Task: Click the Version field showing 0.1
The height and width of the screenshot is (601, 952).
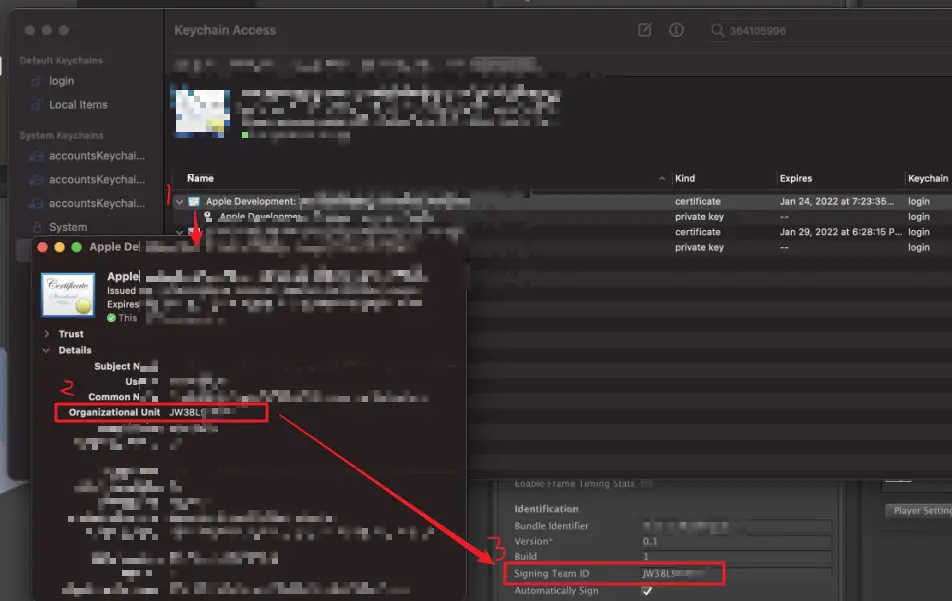Action: coord(735,541)
